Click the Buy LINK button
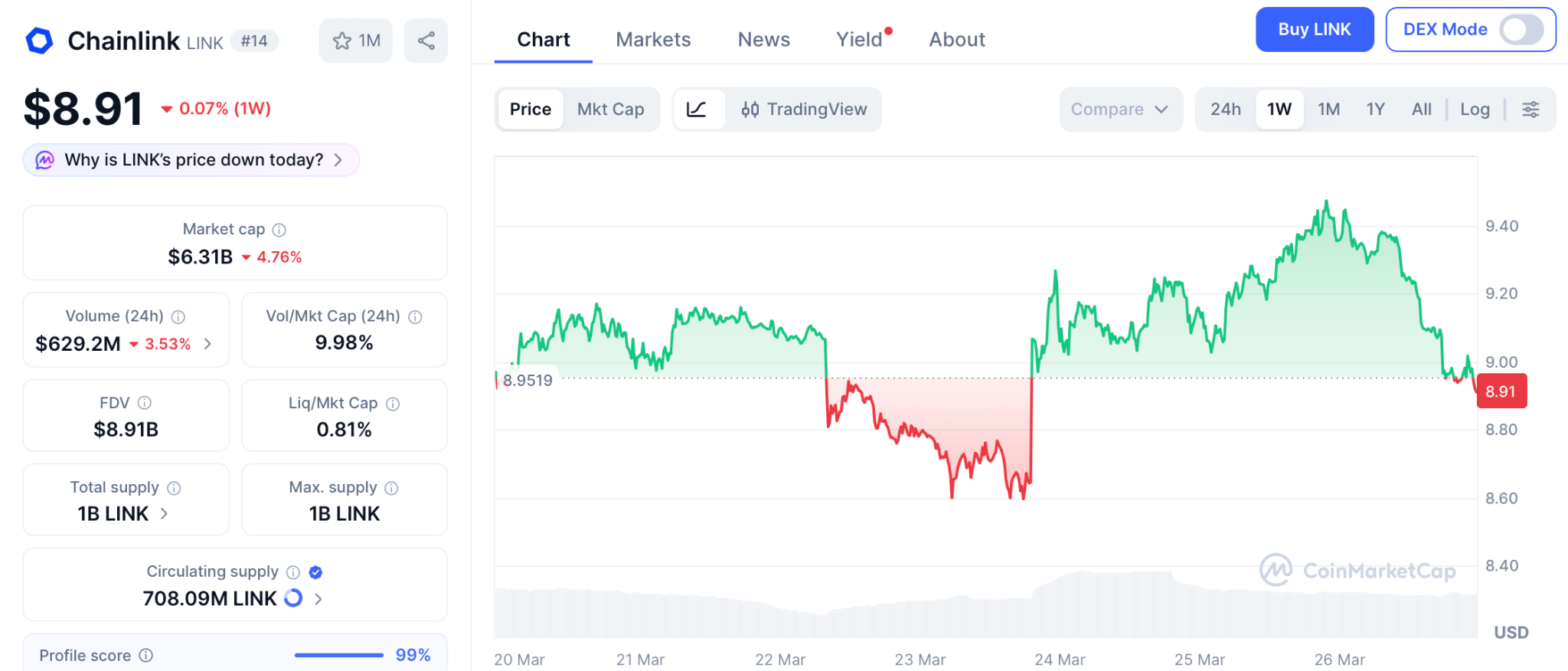The width and height of the screenshot is (1568, 671). click(x=1314, y=30)
